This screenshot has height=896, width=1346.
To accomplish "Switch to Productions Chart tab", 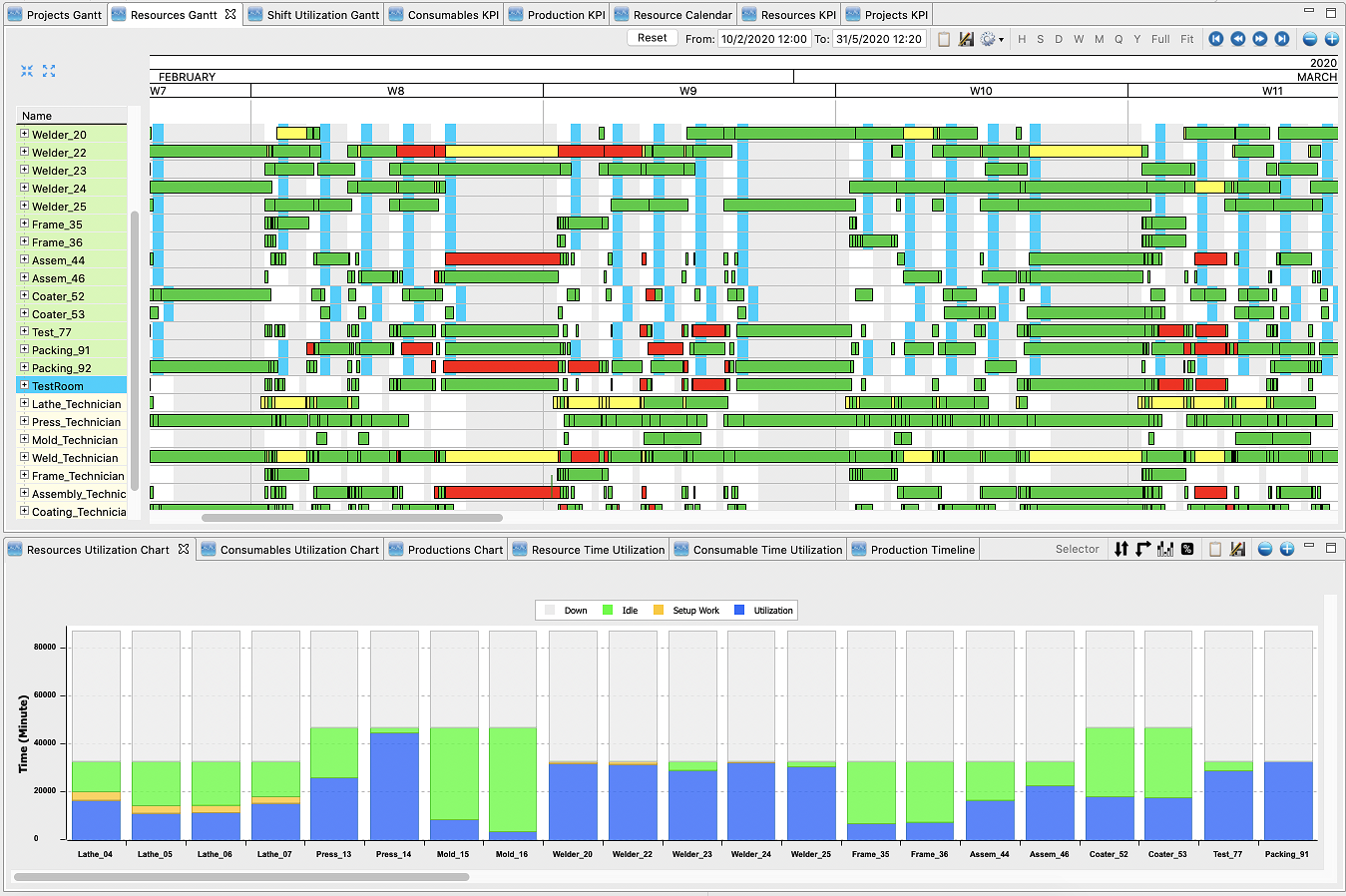I will tap(446, 550).
